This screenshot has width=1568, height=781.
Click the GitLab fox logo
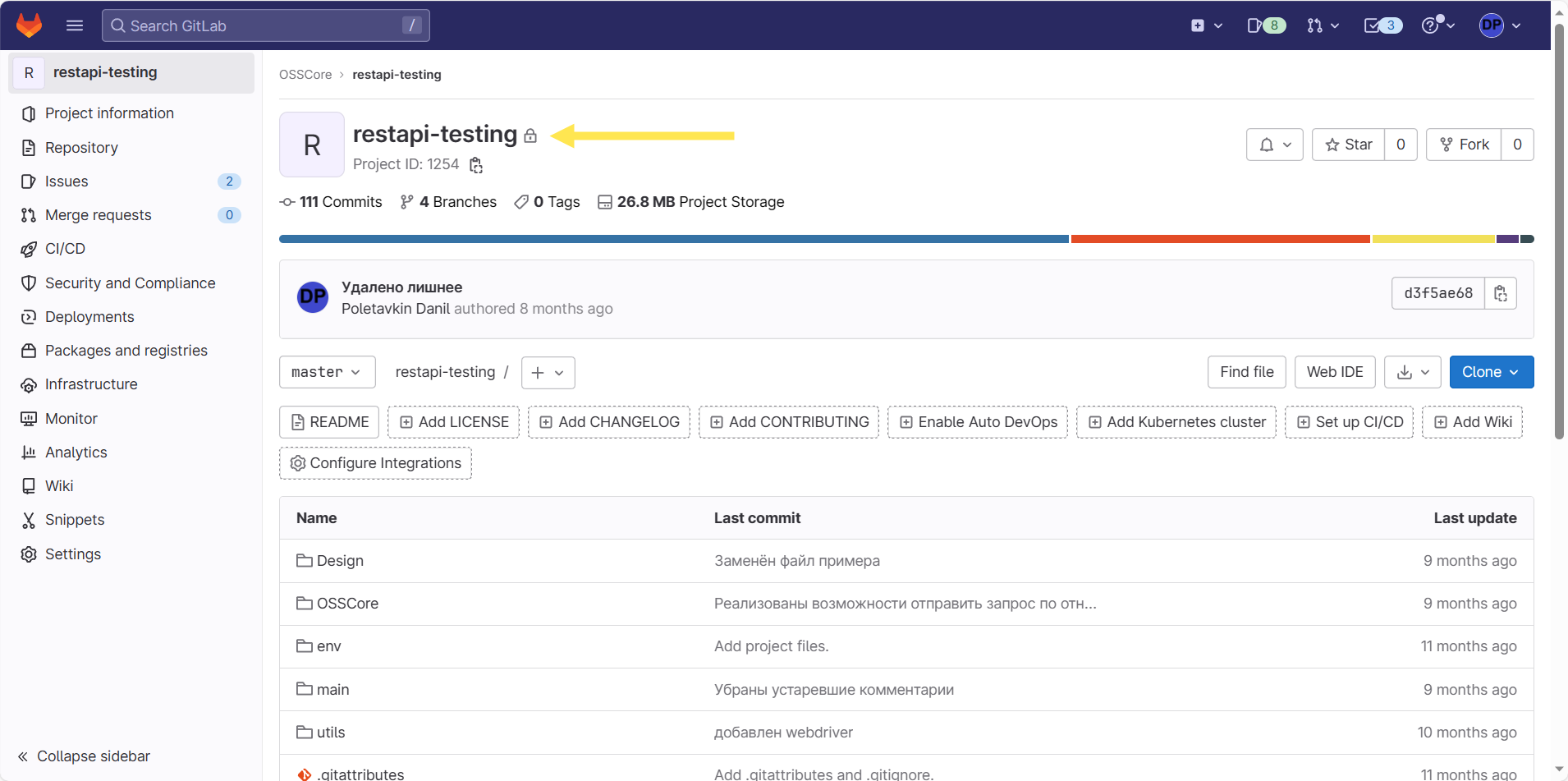pos(30,25)
